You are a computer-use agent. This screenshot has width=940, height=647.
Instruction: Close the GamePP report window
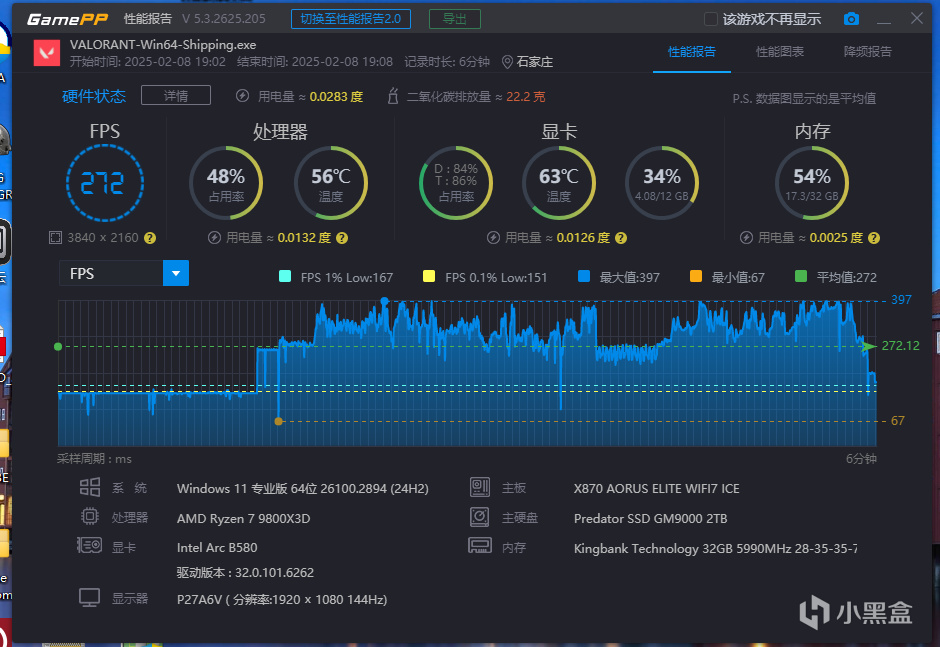[x=917, y=18]
